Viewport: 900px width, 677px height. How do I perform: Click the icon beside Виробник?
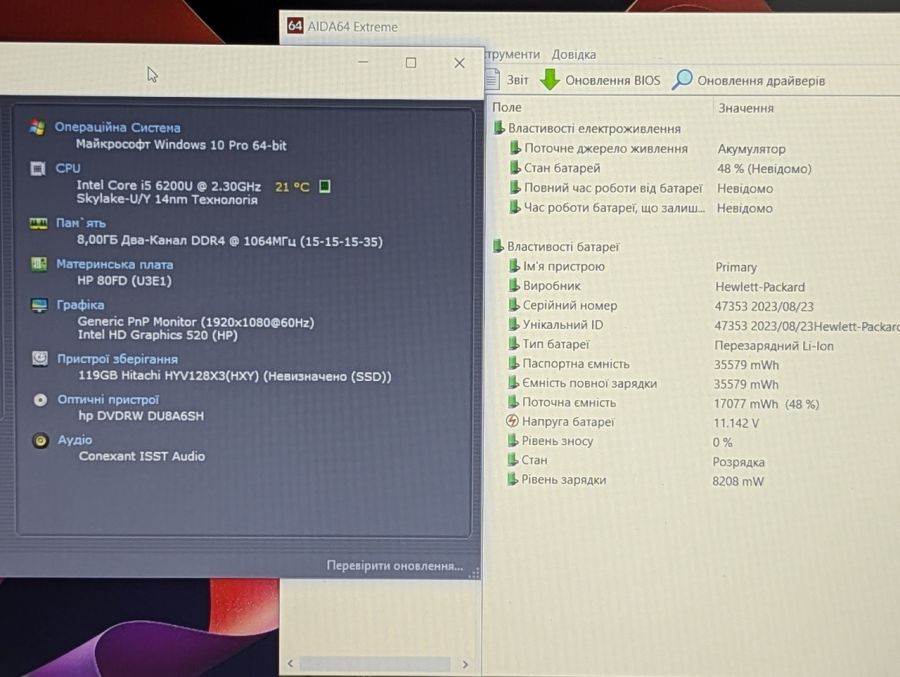coord(514,285)
